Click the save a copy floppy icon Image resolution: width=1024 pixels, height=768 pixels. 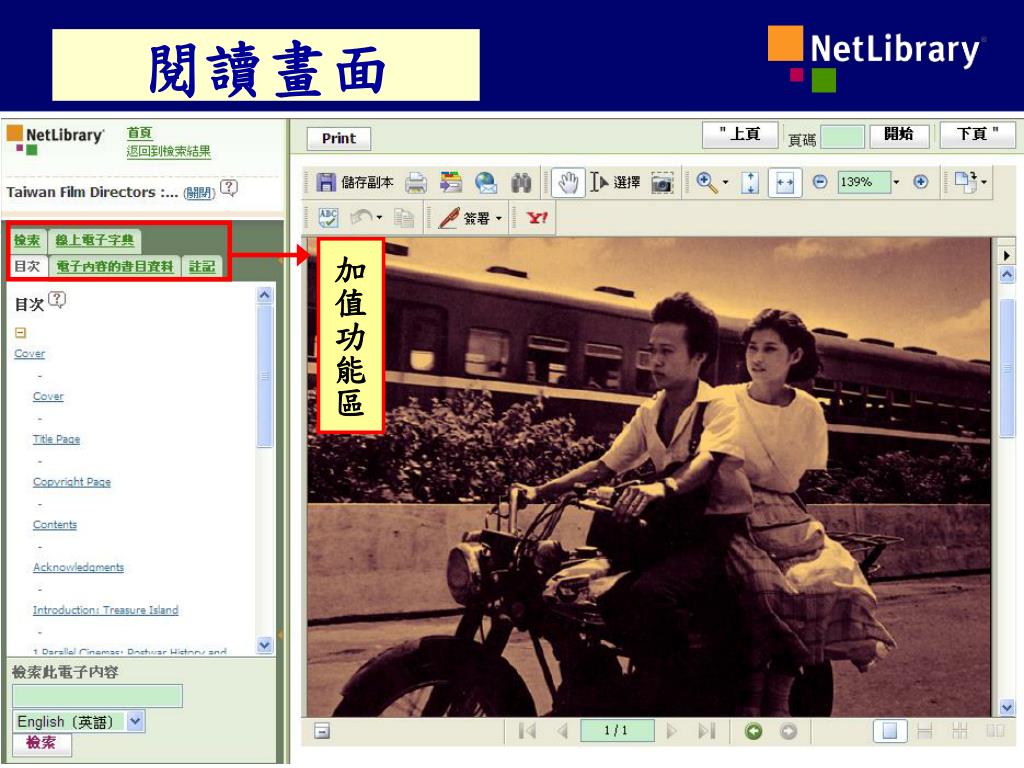click(x=325, y=182)
